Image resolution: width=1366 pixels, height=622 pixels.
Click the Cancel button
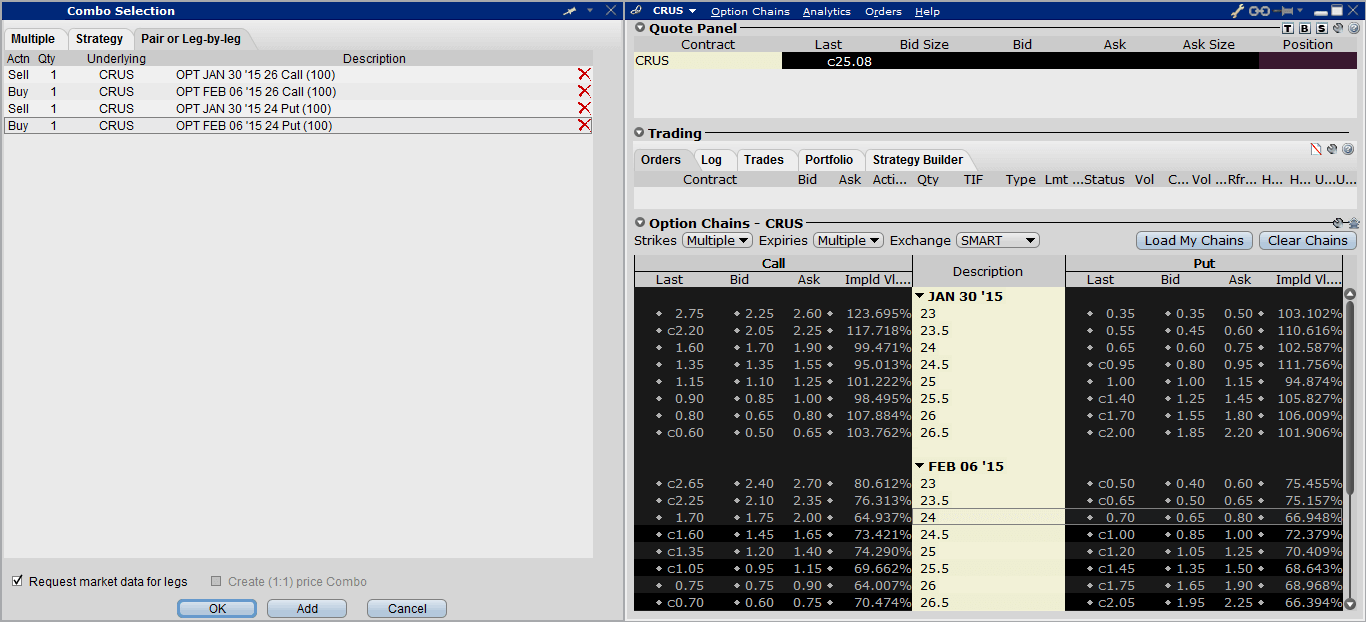pyautogui.click(x=407, y=608)
